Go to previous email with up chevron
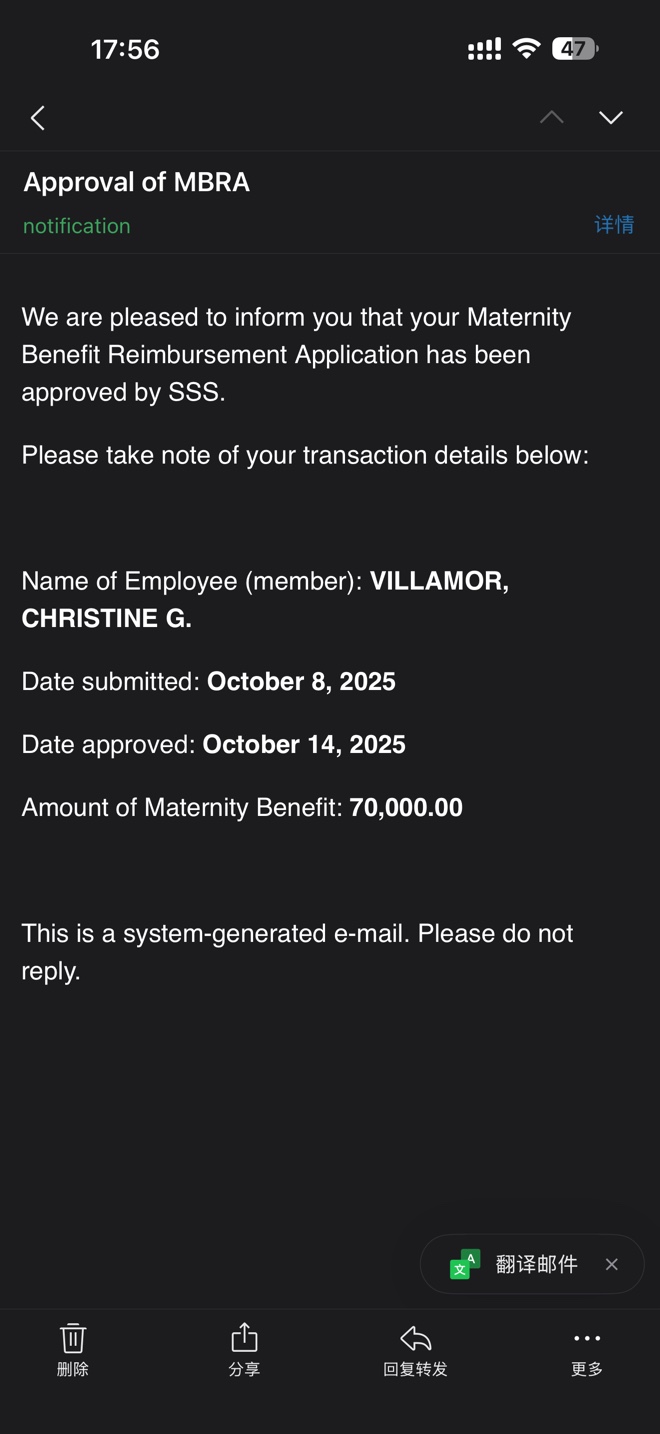 551,118
